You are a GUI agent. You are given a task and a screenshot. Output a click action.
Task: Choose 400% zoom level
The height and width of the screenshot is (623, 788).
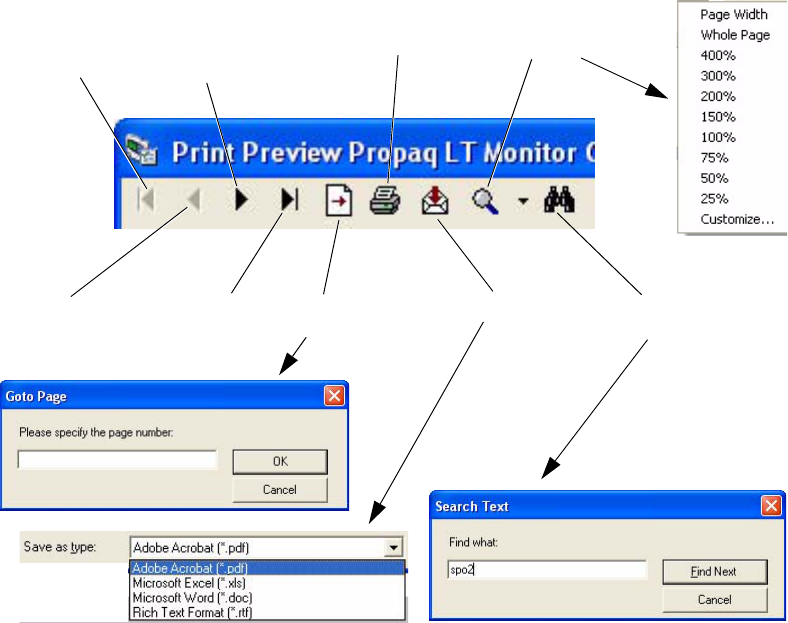(x=718, y=56)
